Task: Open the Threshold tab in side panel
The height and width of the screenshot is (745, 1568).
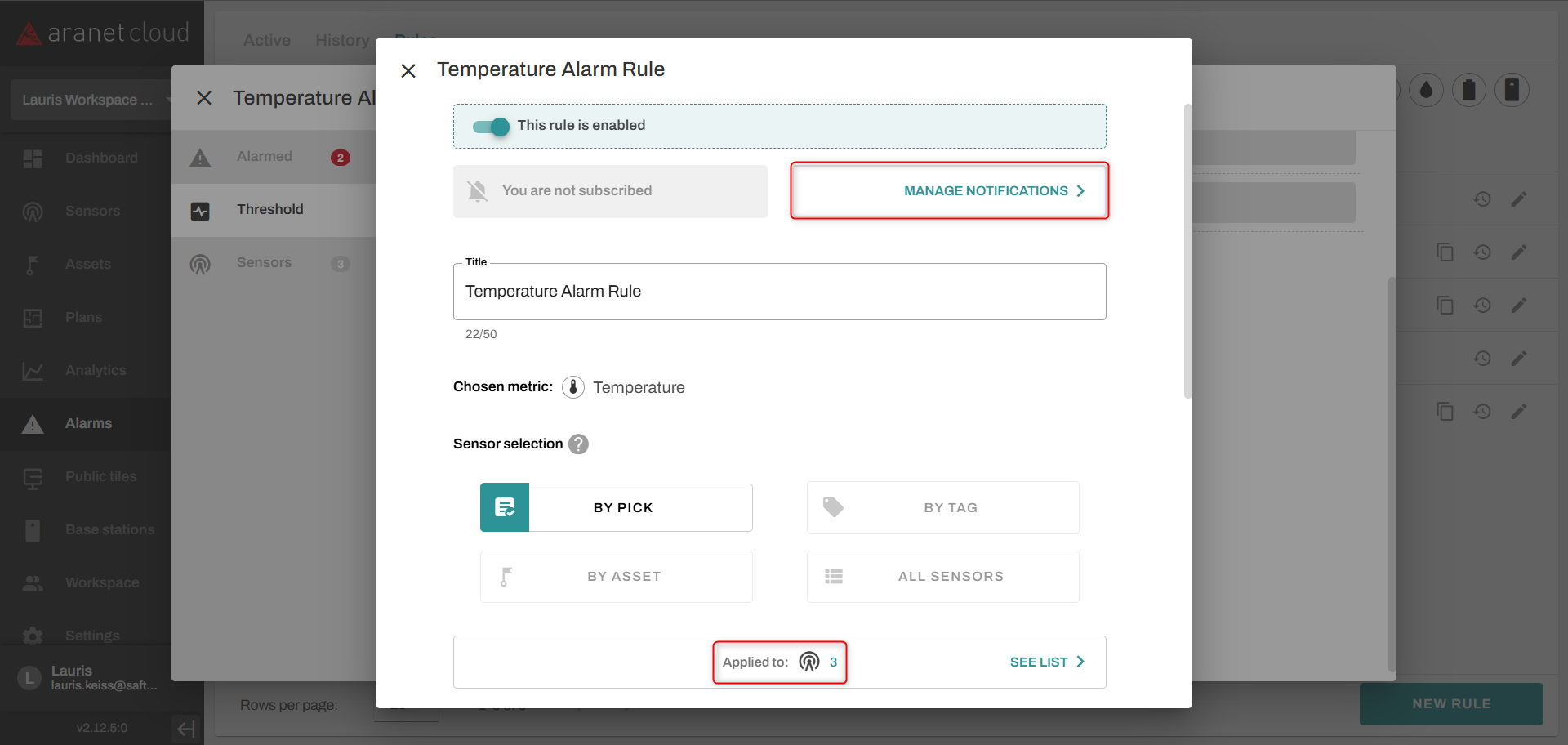Action: 270,210
